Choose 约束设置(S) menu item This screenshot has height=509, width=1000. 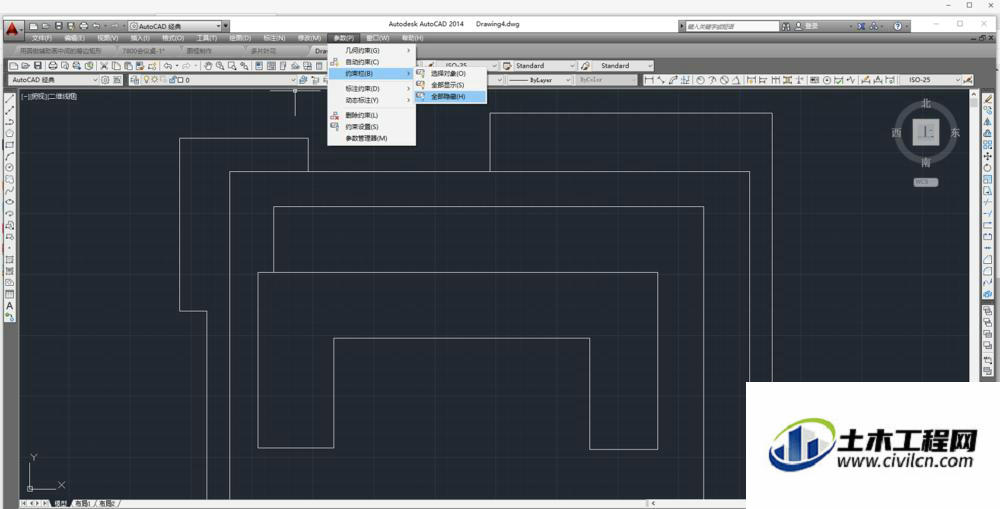coord(372,127)
